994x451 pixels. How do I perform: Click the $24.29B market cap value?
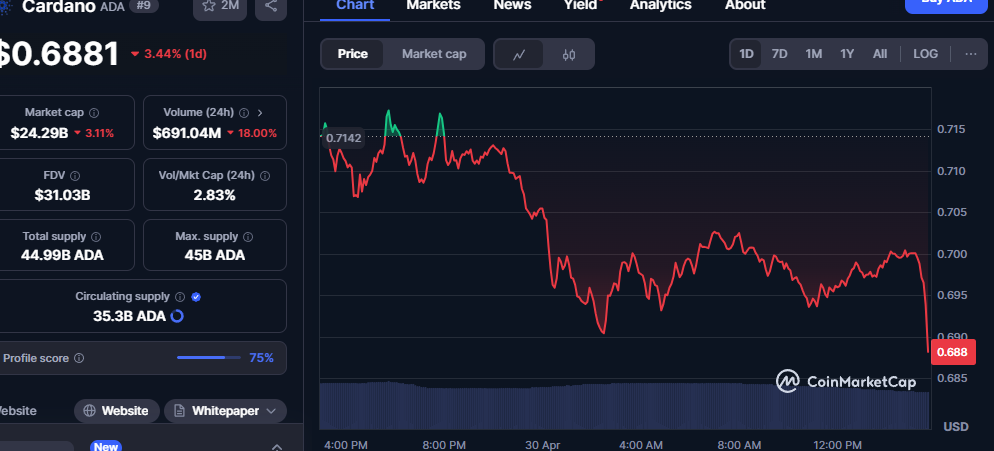click(39, 133)
